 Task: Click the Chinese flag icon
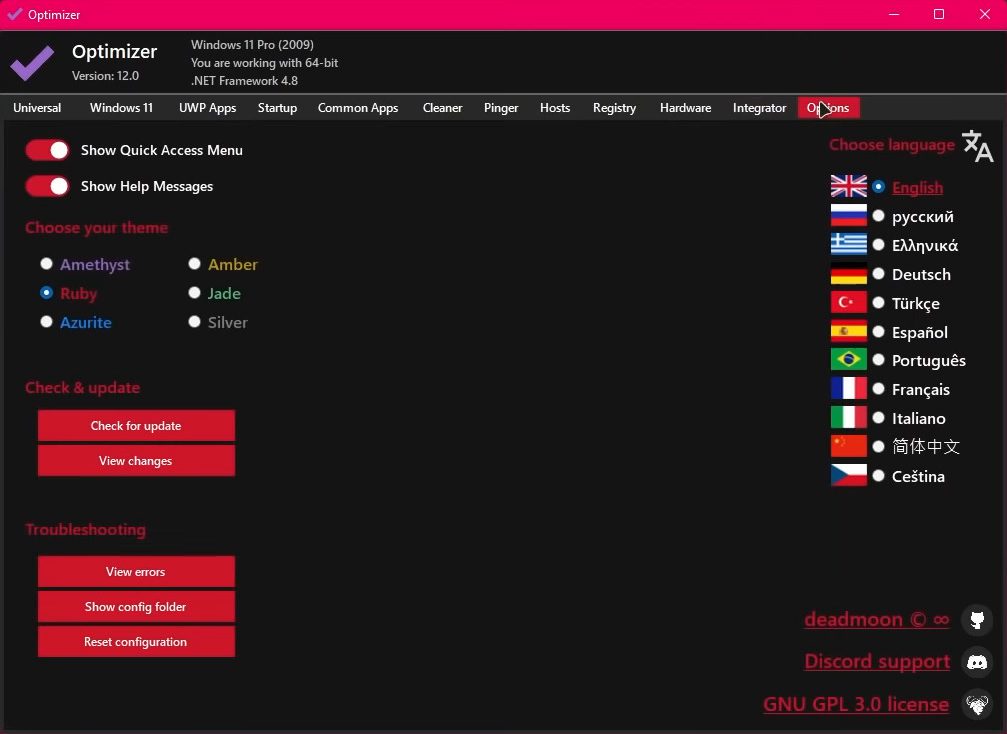point(848,446)
